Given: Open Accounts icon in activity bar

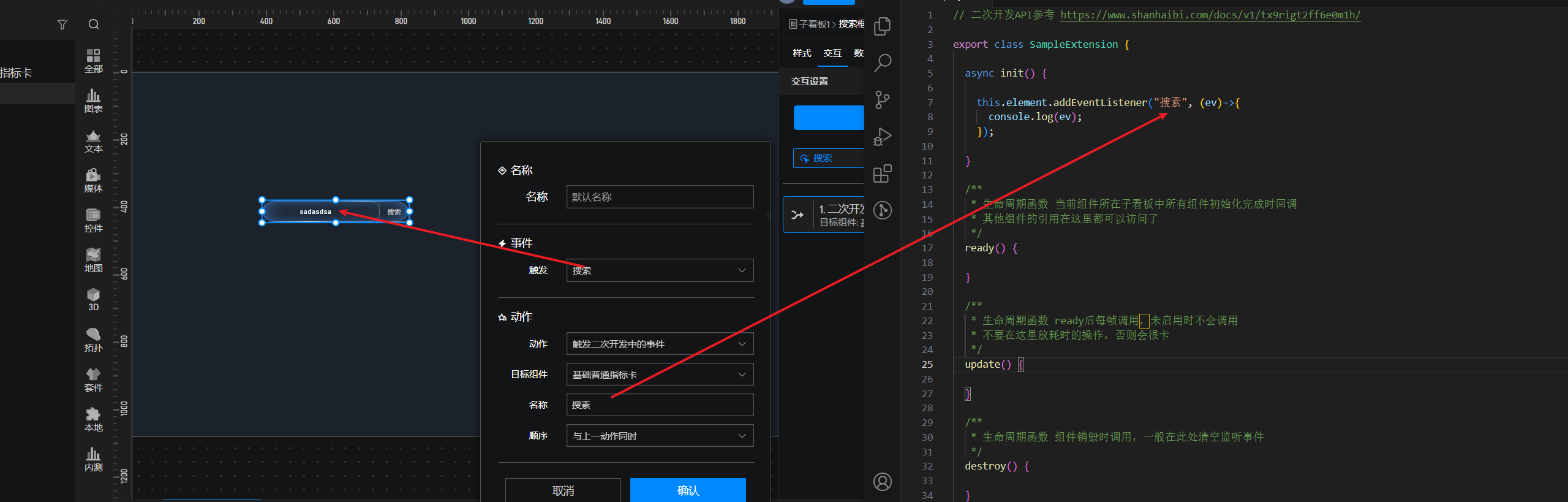Looking at the screenshot, I should click(882, 482).
